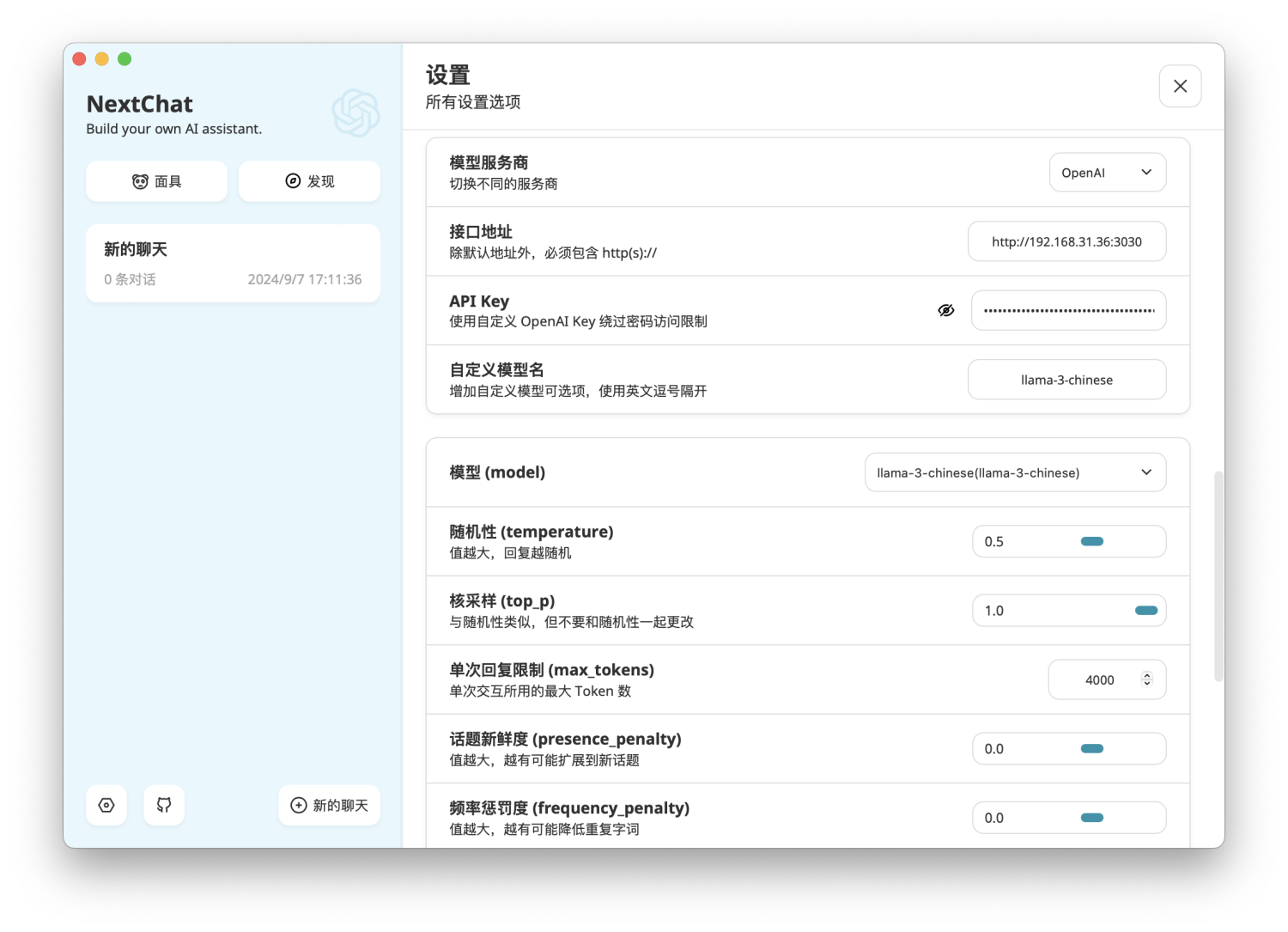Image resolution: width=1288 pixels, height=932 pixels.
Task: Adjust the 随机性 temperature slider
Action: [1091, 541]
